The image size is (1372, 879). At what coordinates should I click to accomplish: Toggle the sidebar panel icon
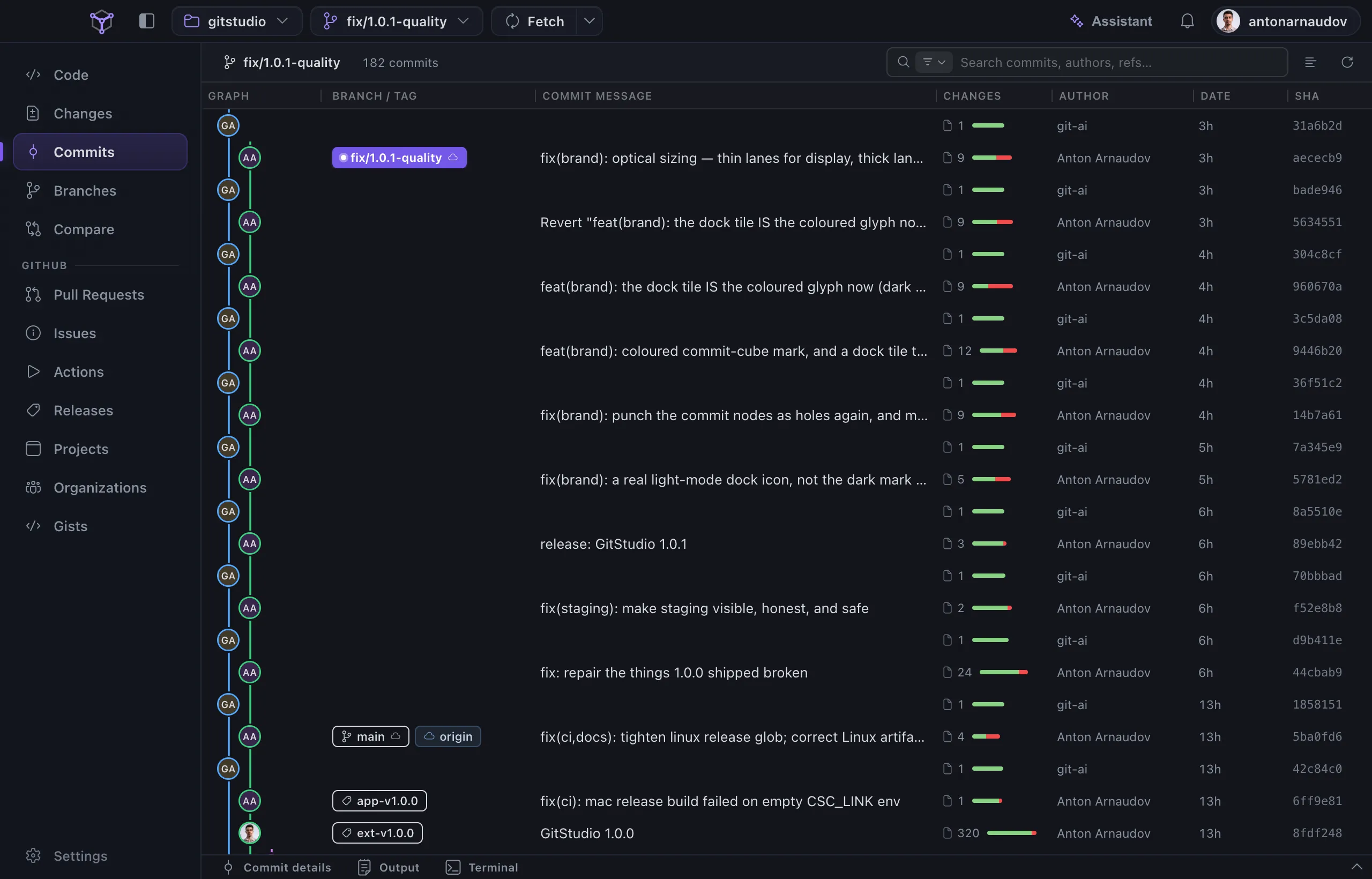[x=147, y=21]
